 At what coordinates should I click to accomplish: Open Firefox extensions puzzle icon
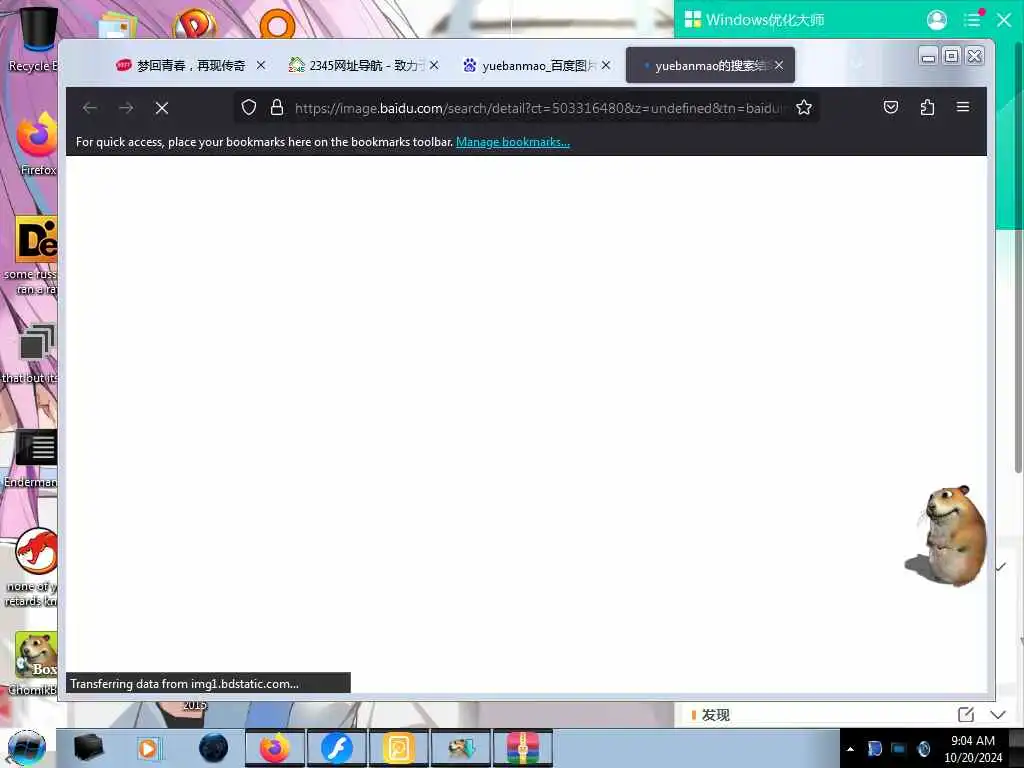click(x=927, y=107)
